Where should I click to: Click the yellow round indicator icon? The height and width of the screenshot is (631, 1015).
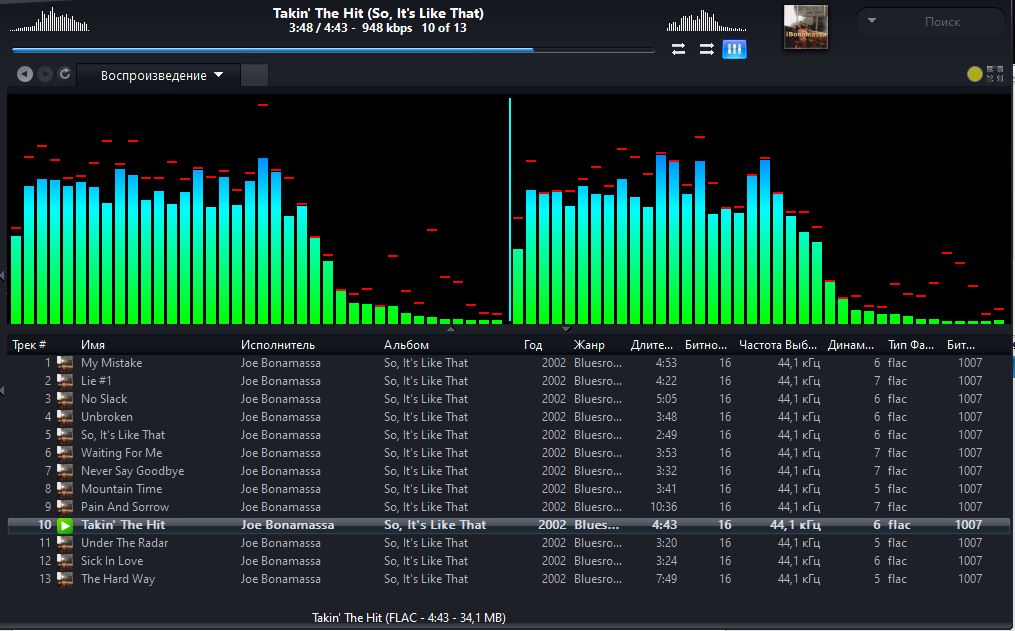point(975,74)
